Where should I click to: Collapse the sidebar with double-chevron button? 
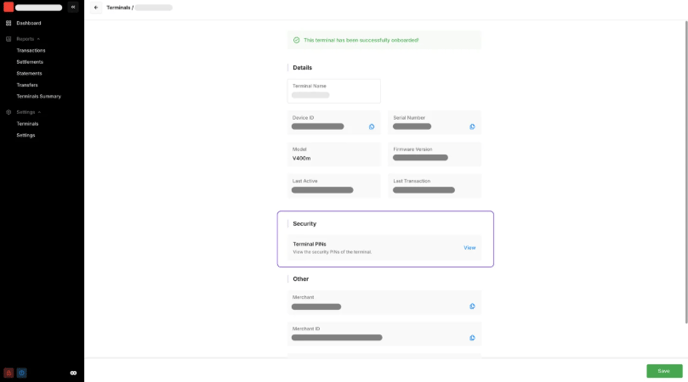click(x=73, y=7)
